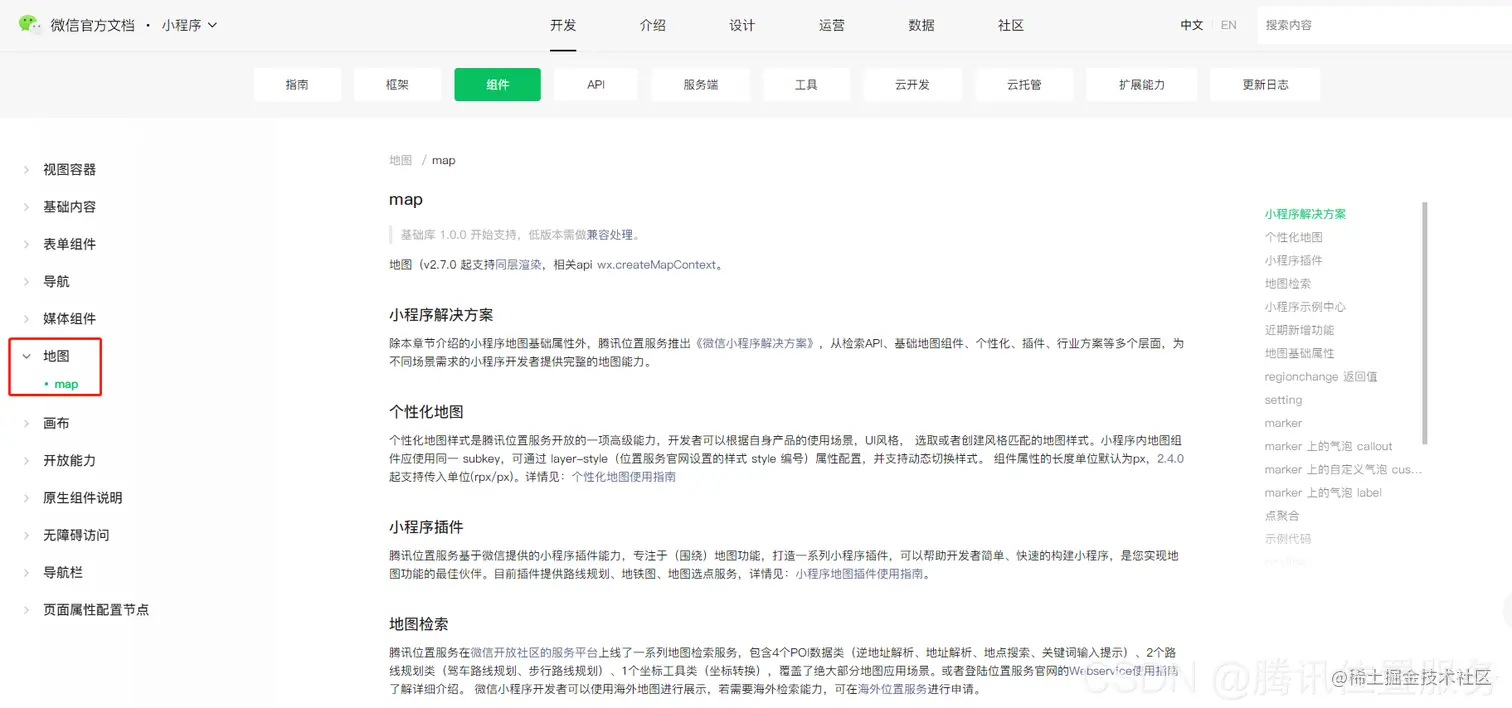Screen dimensions: 1512x708
Task: Open the 服务端 sub-navigation button
Action: point(701,85)
